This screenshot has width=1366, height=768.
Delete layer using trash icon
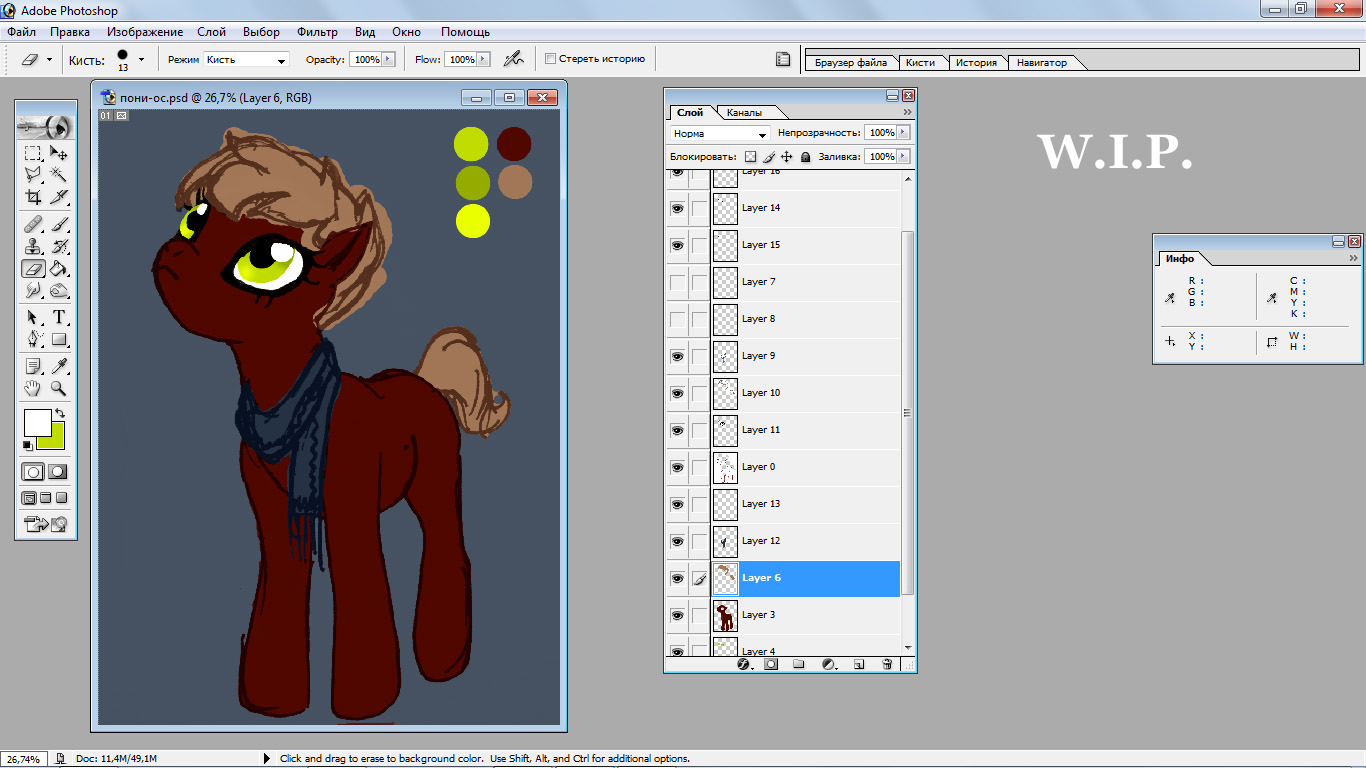pos(886,664)
